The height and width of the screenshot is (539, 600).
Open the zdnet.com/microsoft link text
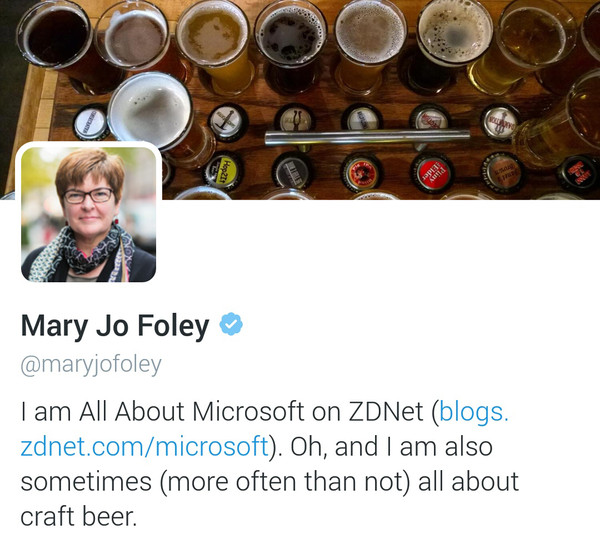coord(144,446)
